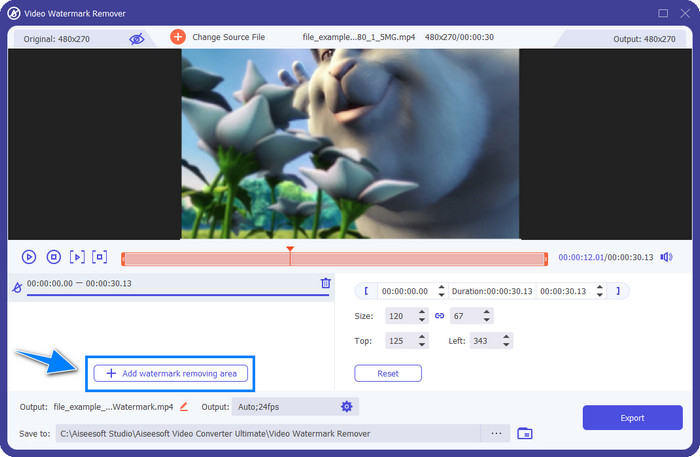Viewport: 700px width, 457px height.
Task: Click the Left value field 343
Action: 485,341
